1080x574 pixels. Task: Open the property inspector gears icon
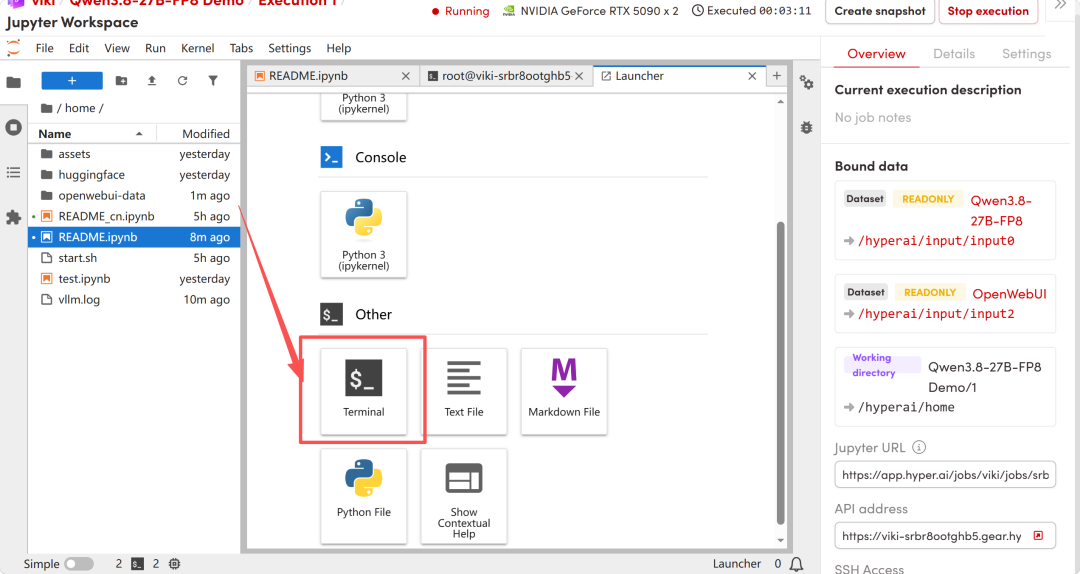point(806,83)
